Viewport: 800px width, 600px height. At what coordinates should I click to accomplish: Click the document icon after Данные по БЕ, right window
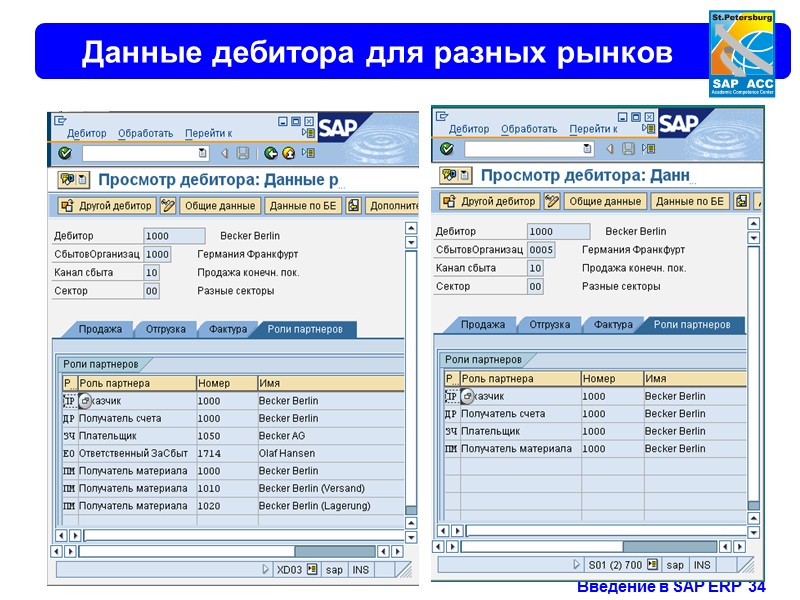[741, 201]
